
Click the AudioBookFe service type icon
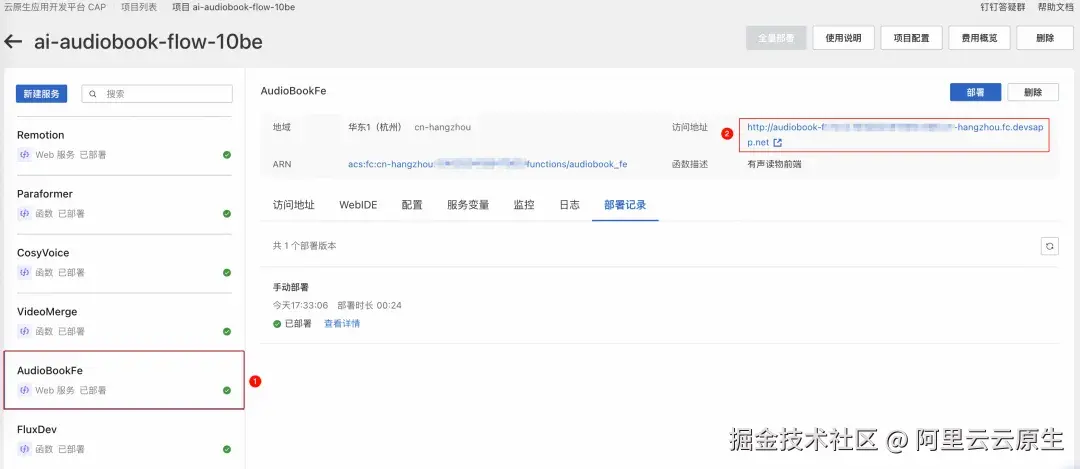pos(24,390)
